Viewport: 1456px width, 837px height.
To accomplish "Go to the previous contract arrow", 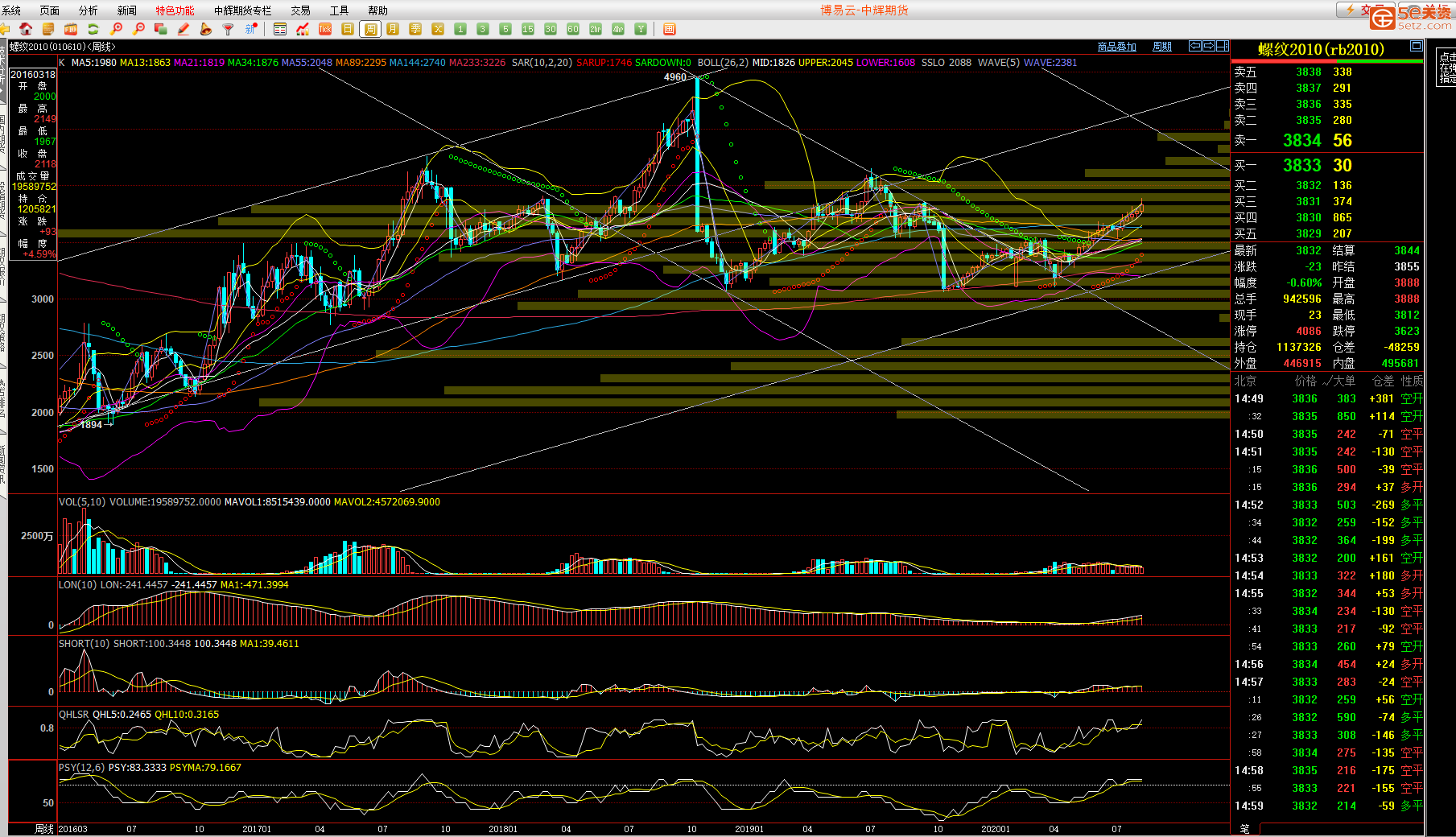I will click(1195, 47).
